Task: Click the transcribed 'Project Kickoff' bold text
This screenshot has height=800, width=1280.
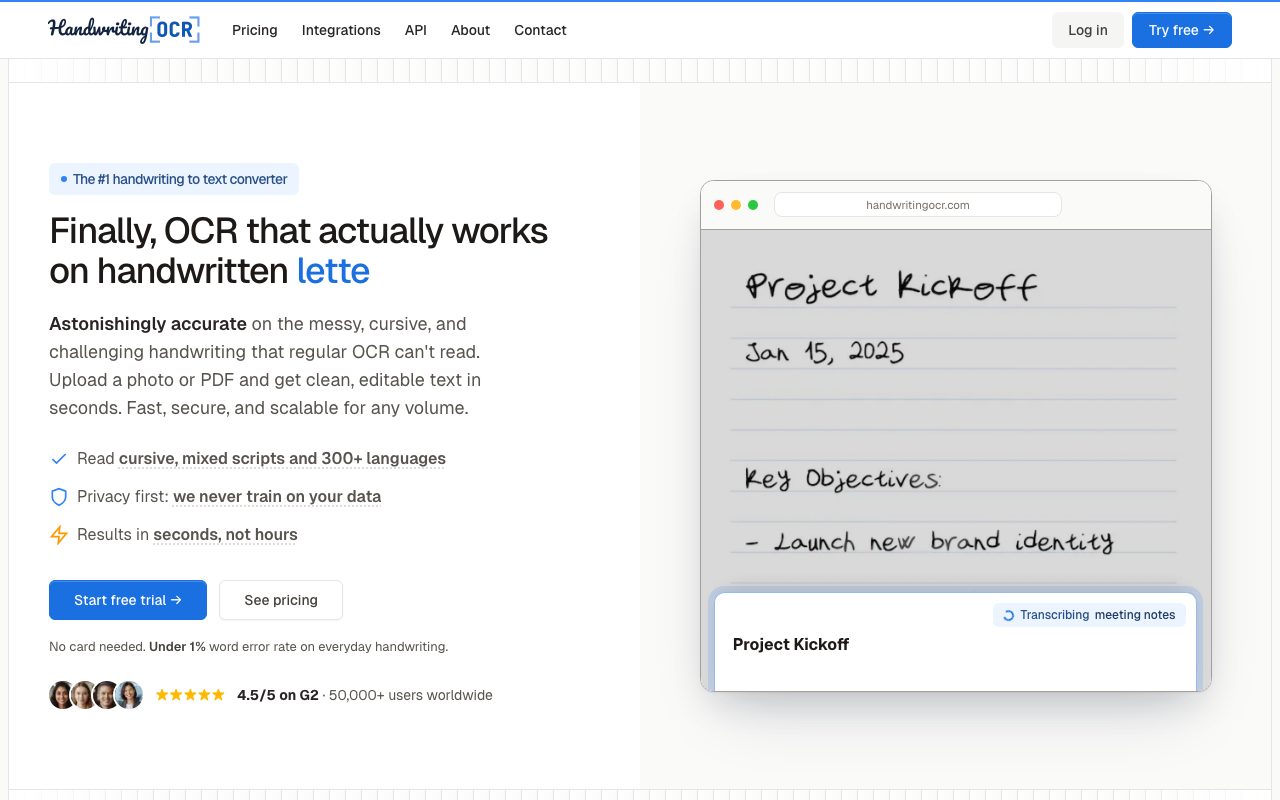Action: [x=791, y=644]
